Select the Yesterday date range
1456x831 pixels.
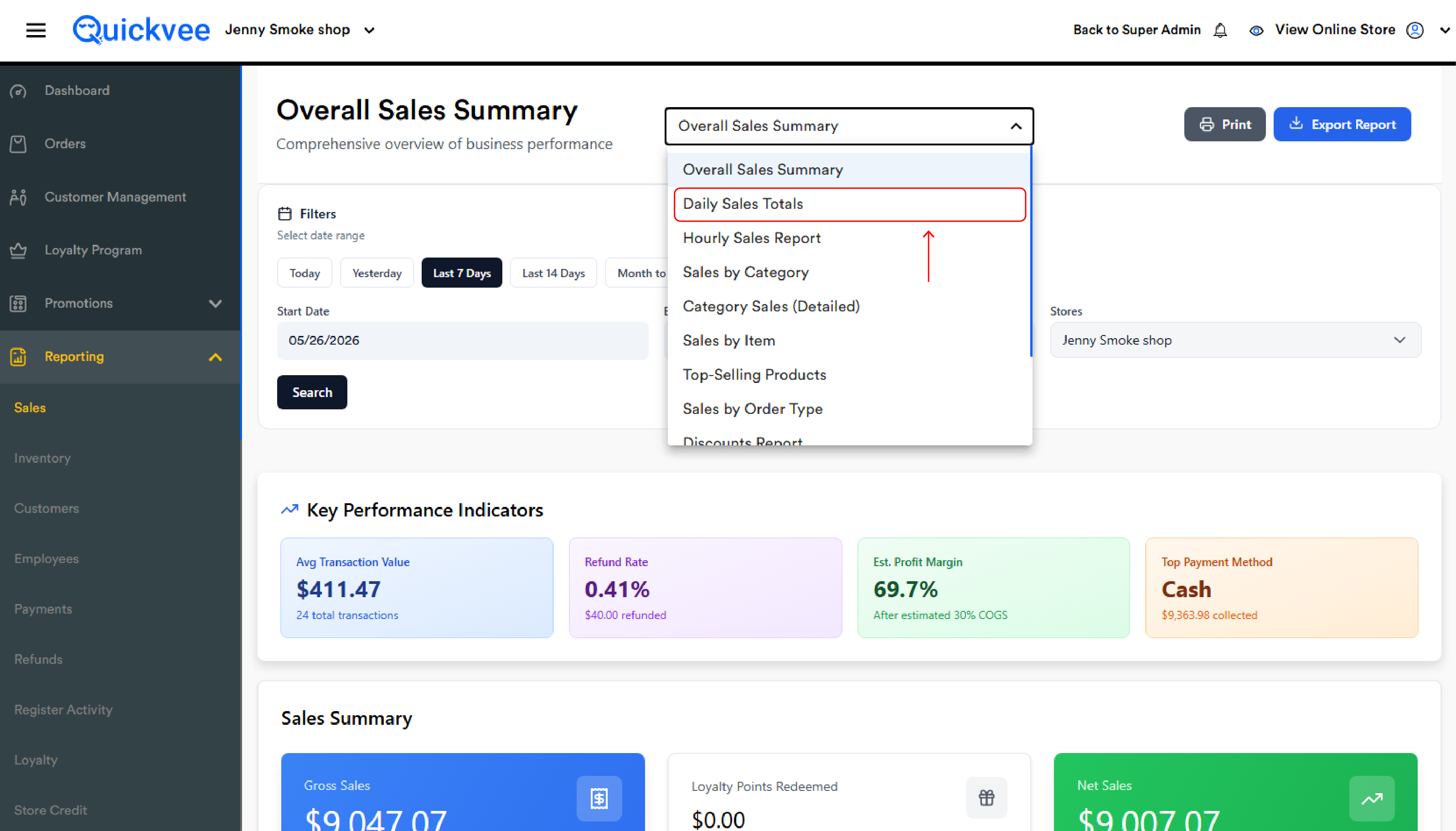377,273
